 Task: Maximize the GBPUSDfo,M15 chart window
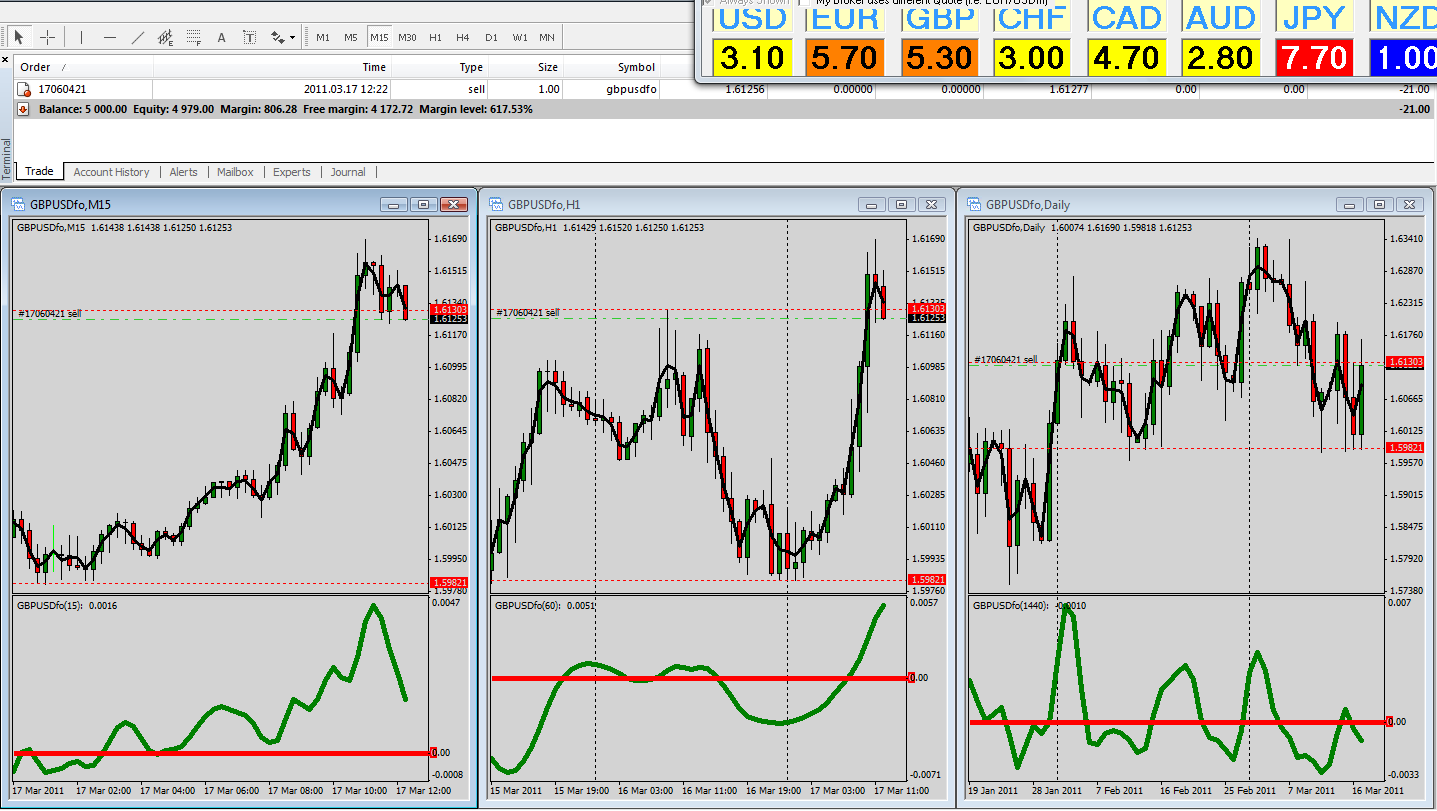[x=423, y=204]
